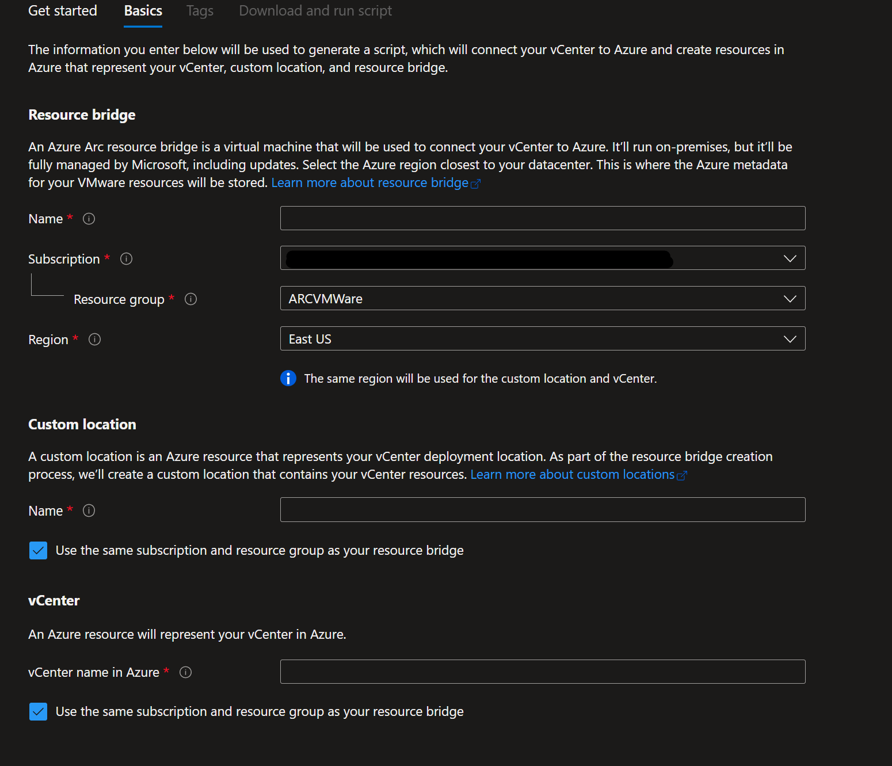Focus the vCenter name in Azure field
This screenshot has height=766, width=892.
[x=542, y=672]
